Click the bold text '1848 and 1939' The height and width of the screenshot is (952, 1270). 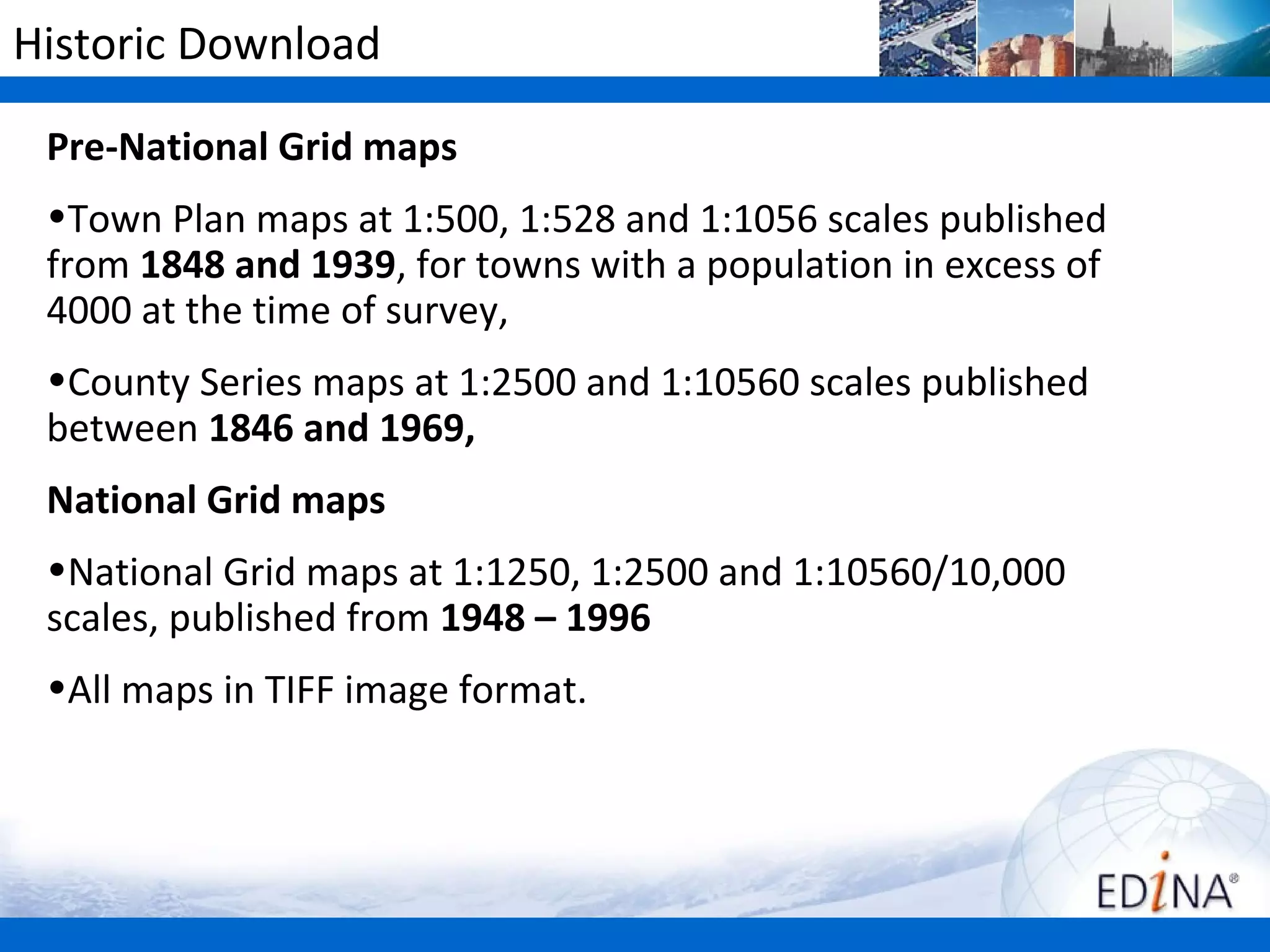(x=268, y=265)
